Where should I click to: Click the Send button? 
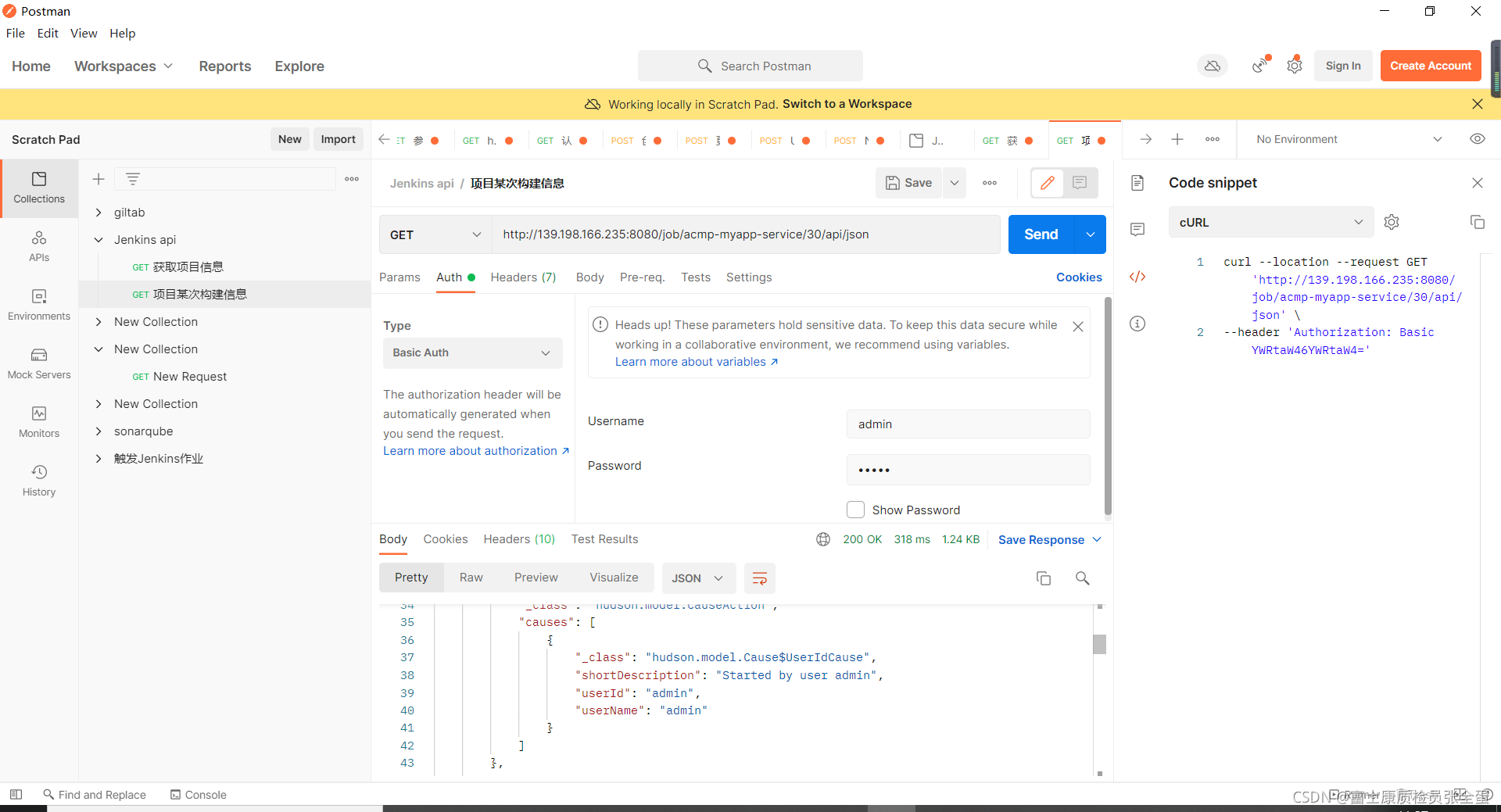coord(1040,234)
